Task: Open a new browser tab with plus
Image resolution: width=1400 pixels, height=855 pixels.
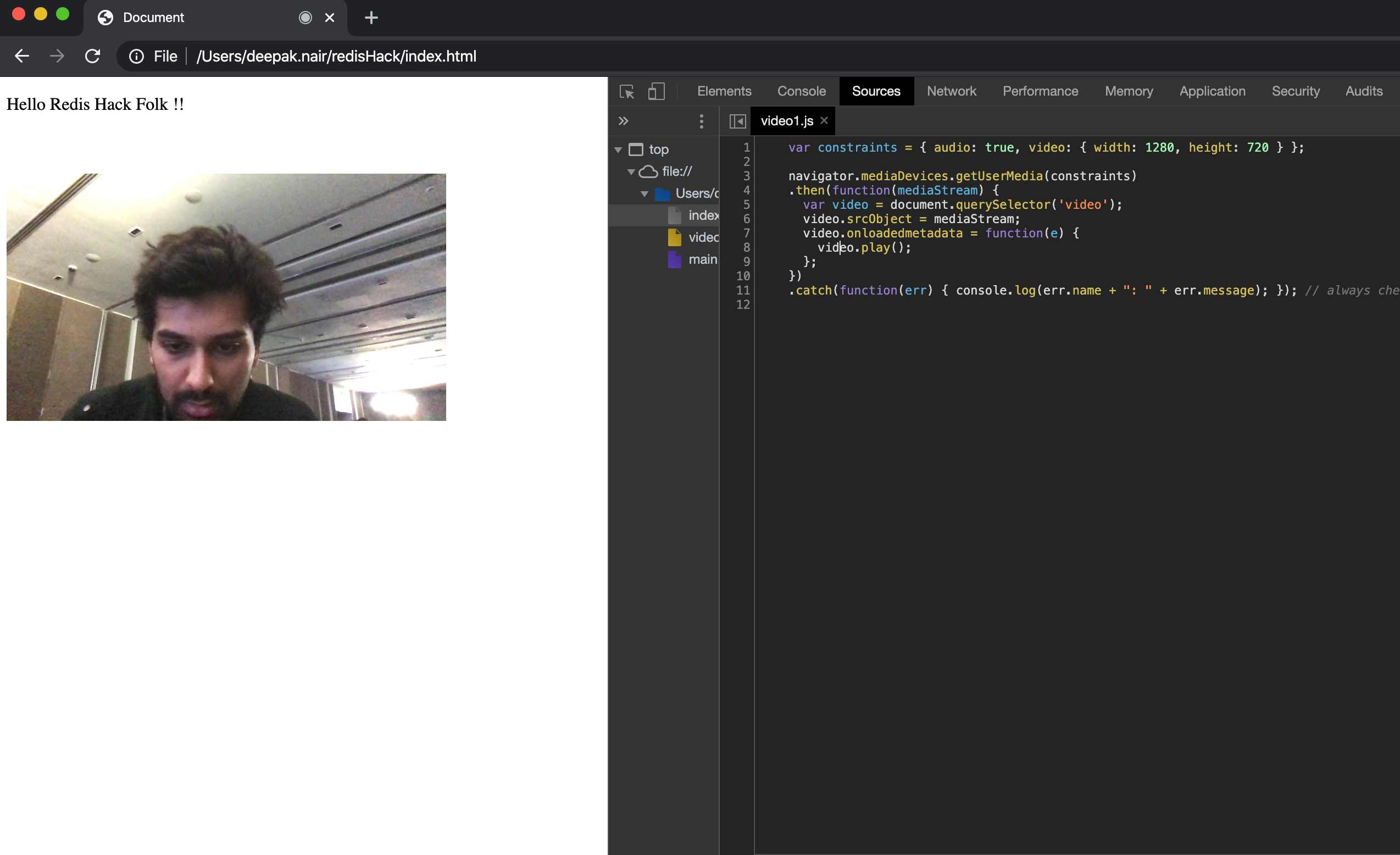Action: point(371,18)
